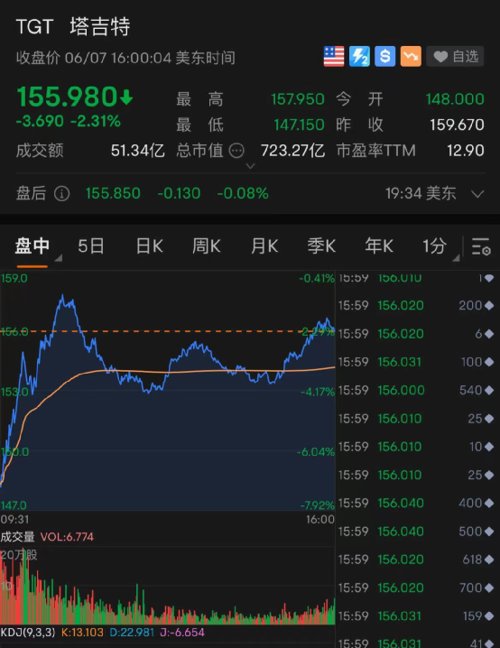
Task: Tap the after-hours price 155.850
Action: tap(113, 193)
